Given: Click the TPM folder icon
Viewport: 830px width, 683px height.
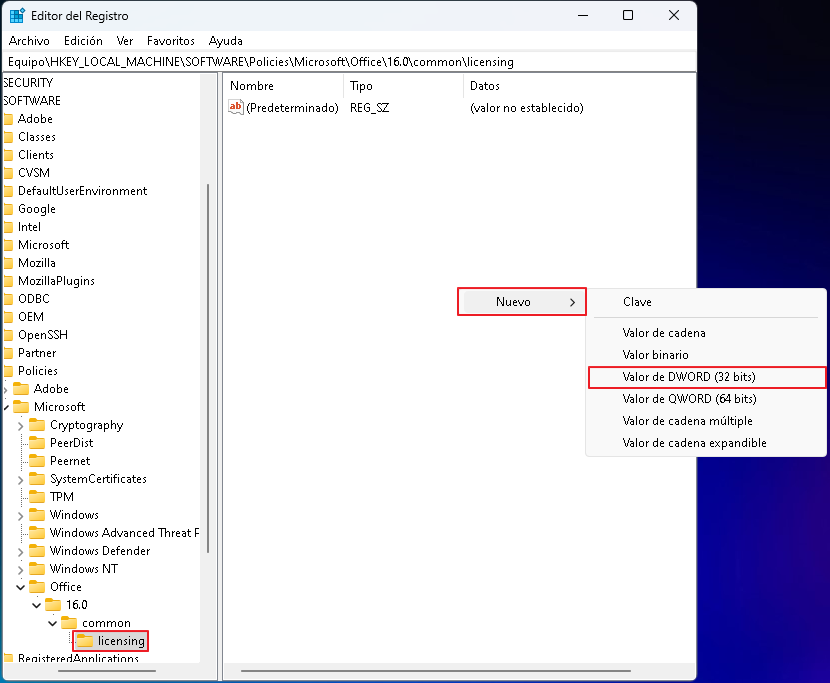Looking at the screenshot, I should [37, 497].
